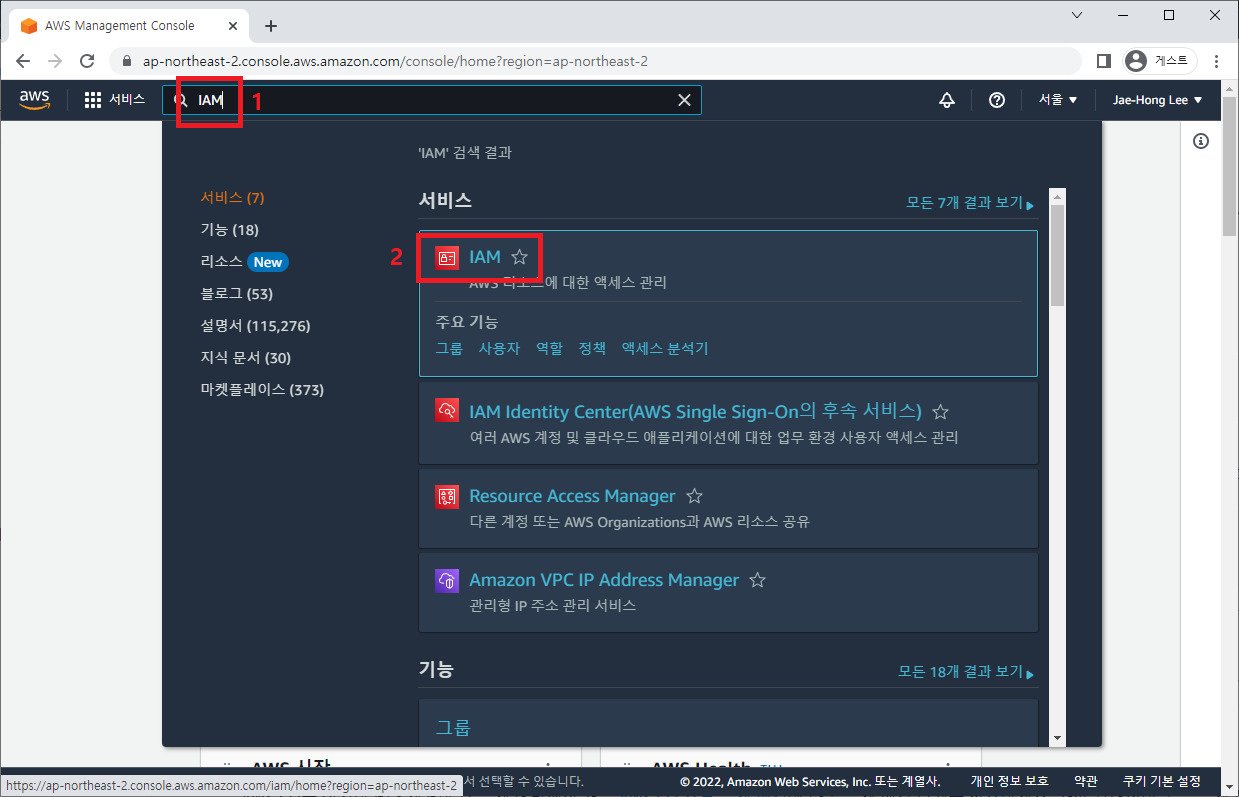Open the Jae-Hong Lee account menu
The image size is (1239, 797).
pos(1157,100)
